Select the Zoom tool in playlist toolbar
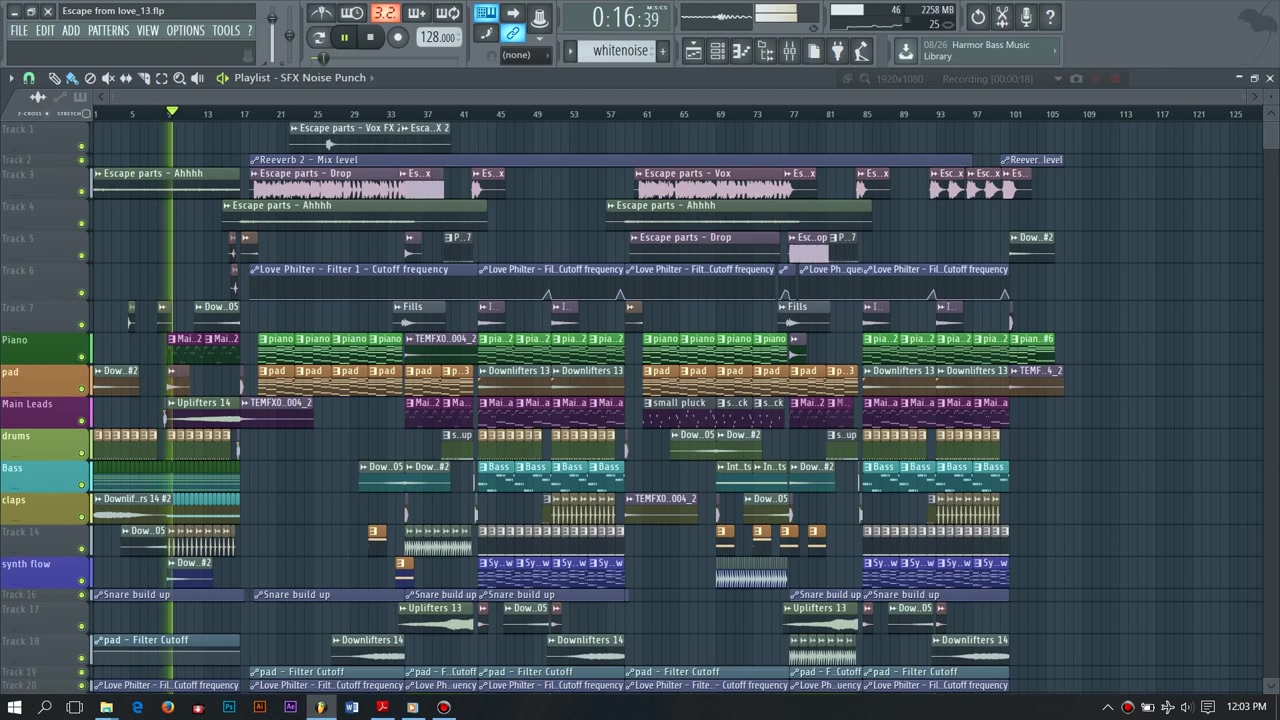Image resolution: width=1280 pixels, height=720 pixels. pos(179,78)
